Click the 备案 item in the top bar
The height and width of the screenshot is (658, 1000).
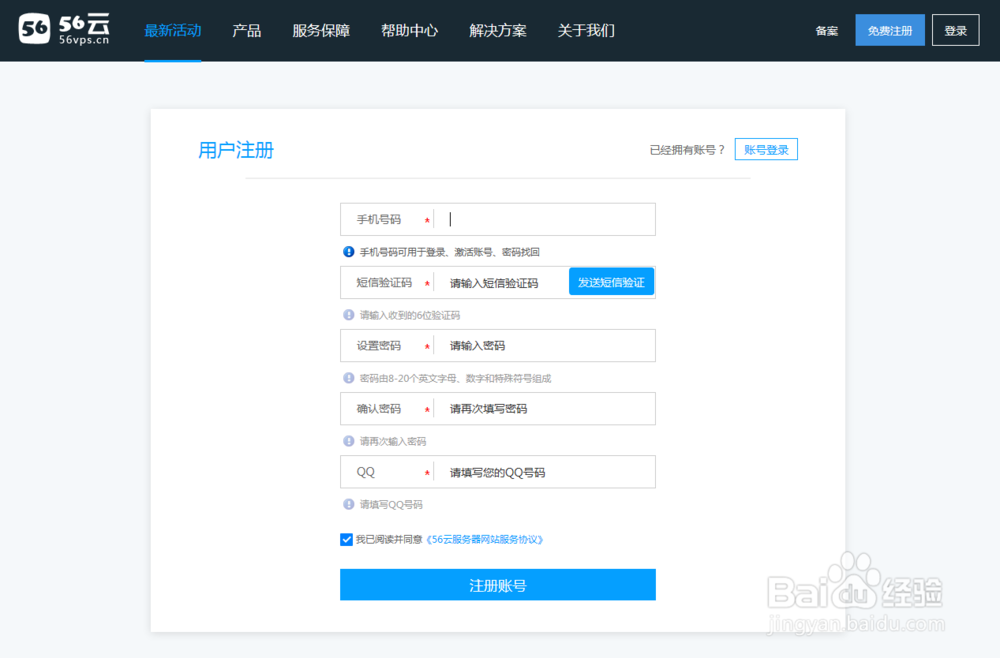pos(826,30)
